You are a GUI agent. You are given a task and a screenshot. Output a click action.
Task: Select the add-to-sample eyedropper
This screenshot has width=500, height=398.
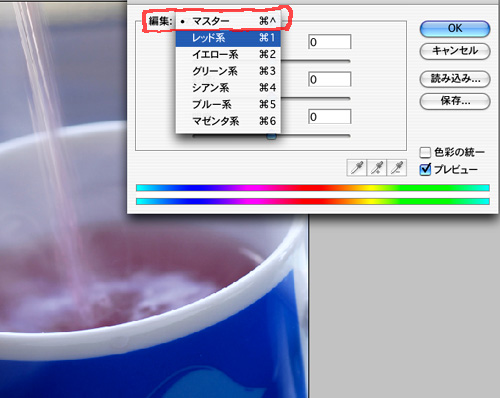click(x=377, y=167)
